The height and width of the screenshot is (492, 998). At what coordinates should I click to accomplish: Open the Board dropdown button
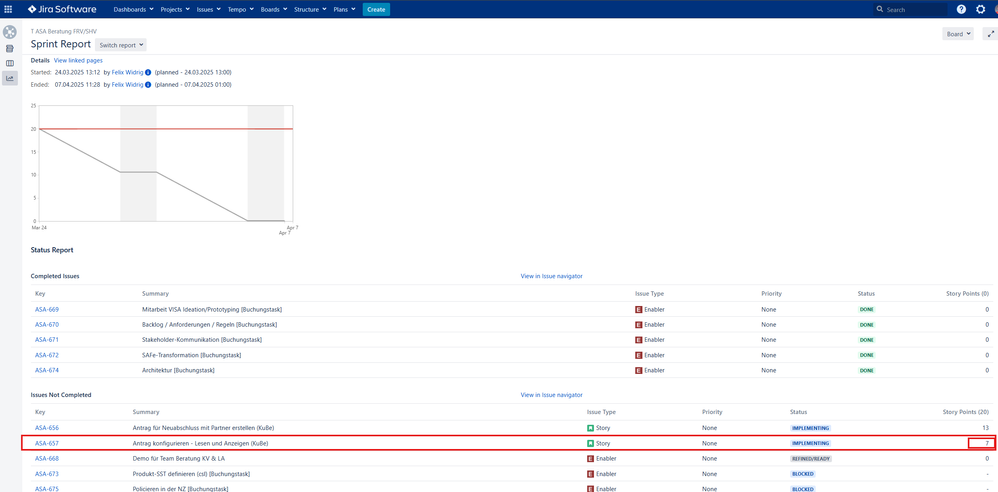(958, 34)
